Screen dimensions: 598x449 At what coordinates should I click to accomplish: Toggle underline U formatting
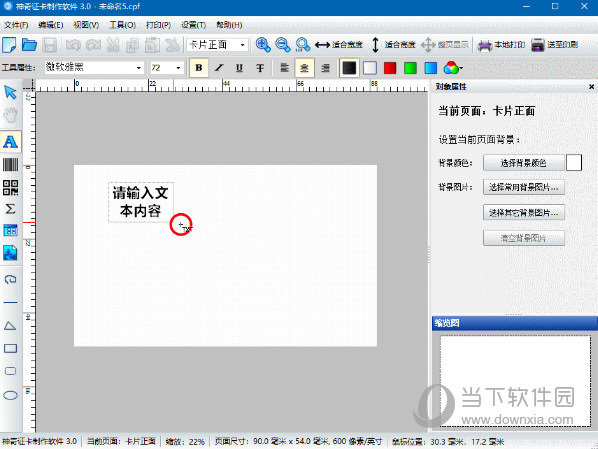tap(239, 68)
